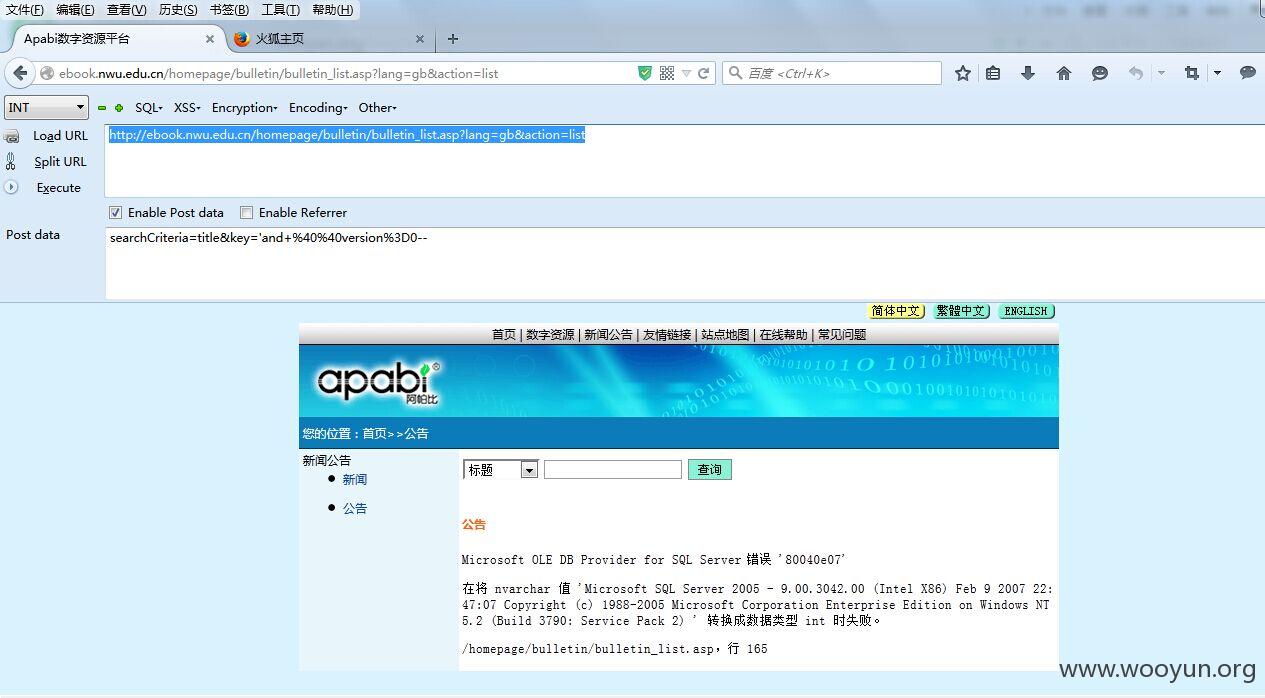Open the address bar history dropdown arrow
The image size is (1265, 698).
(x=686, y=74)
